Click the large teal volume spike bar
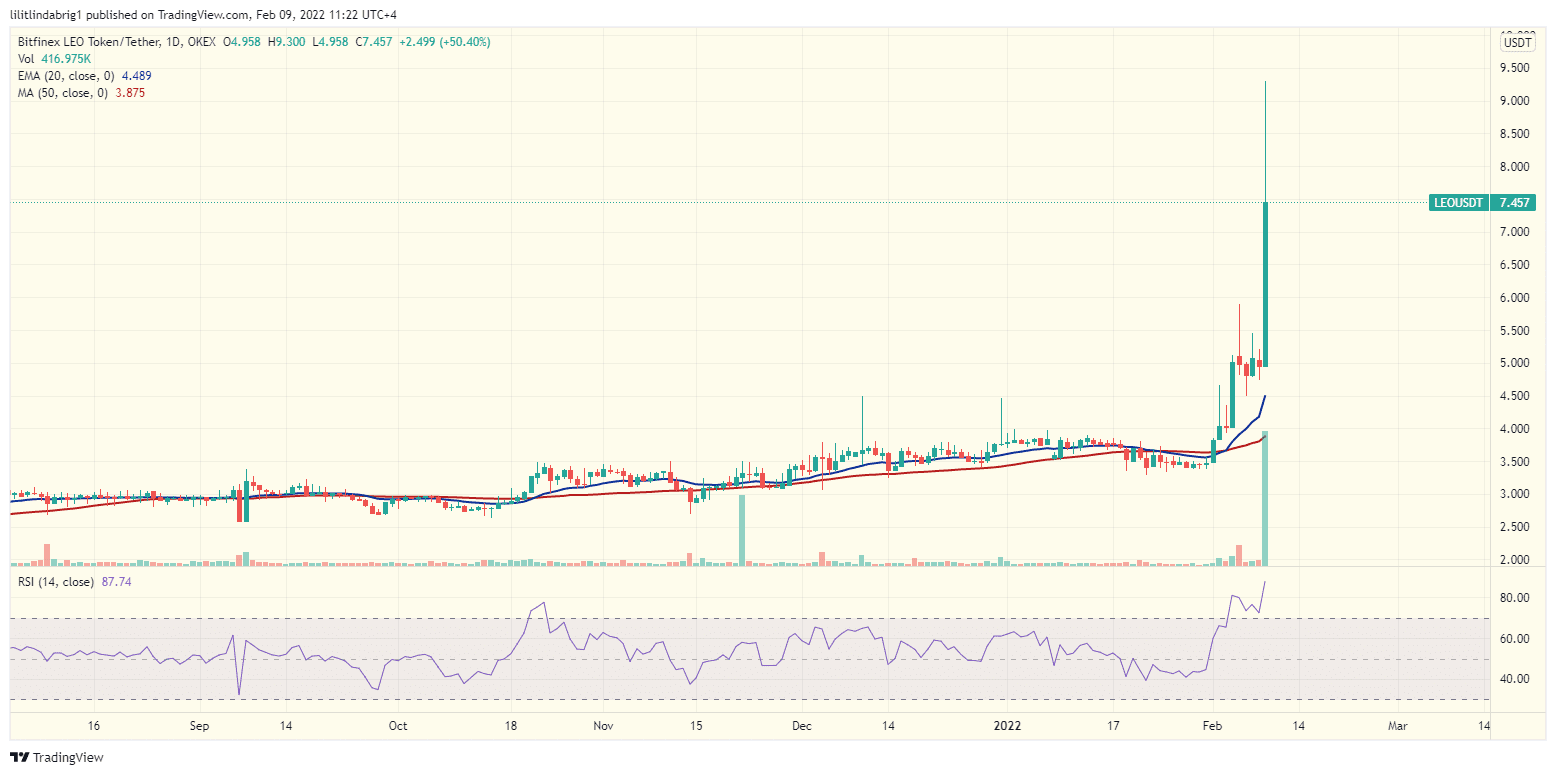This screenshot has height=775, width=1556. point(1266,500)
